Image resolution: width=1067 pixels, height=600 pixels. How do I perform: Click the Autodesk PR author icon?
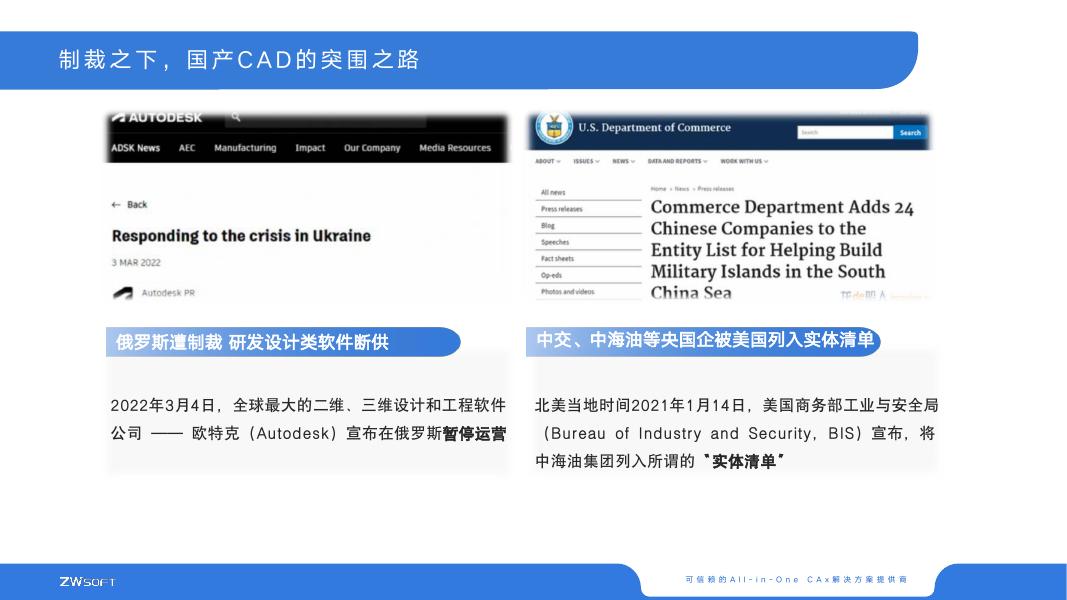122,293
